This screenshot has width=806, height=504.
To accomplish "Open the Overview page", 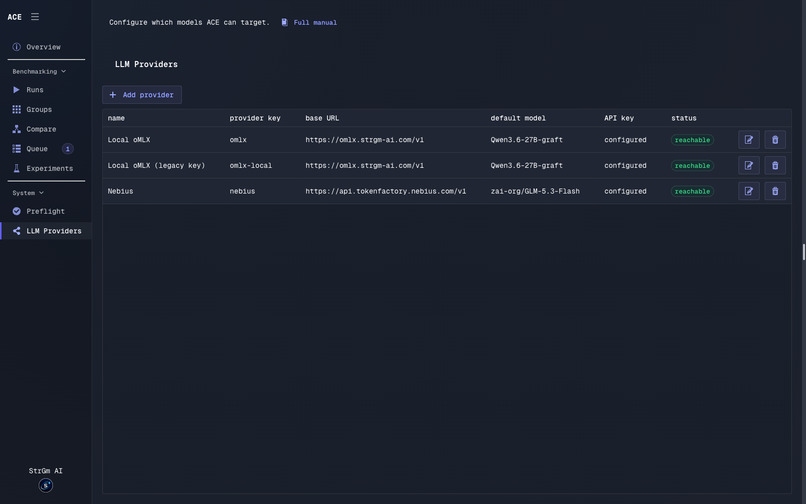I will pos(46,47).
